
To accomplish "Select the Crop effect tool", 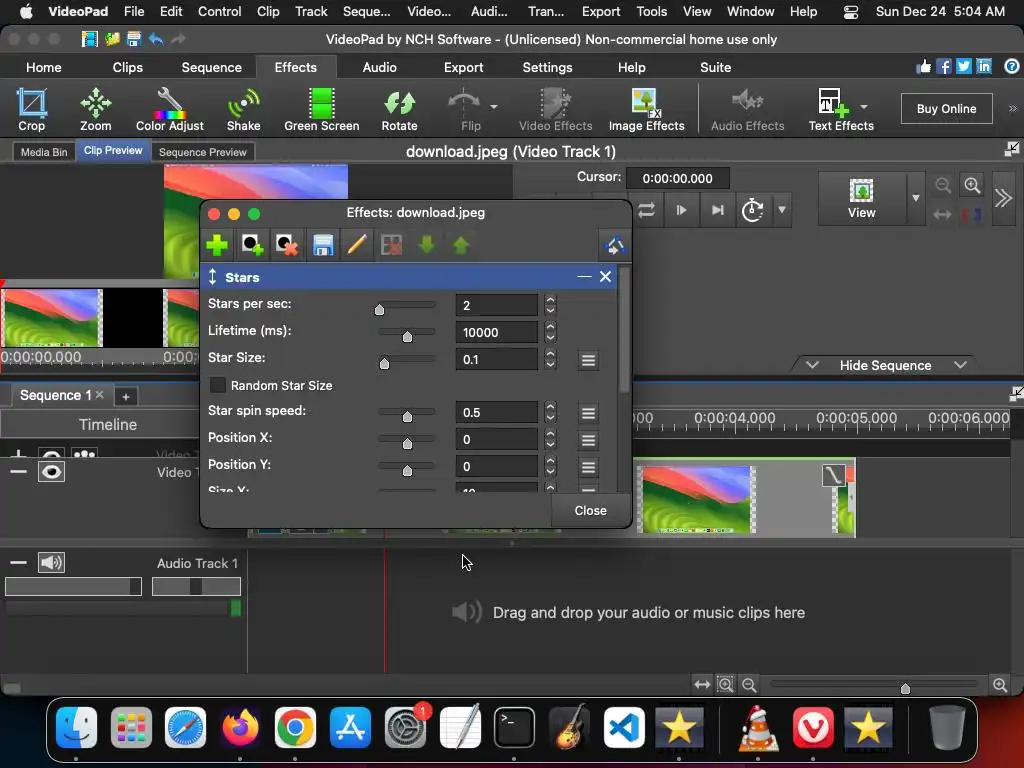I will click(31, 110).
